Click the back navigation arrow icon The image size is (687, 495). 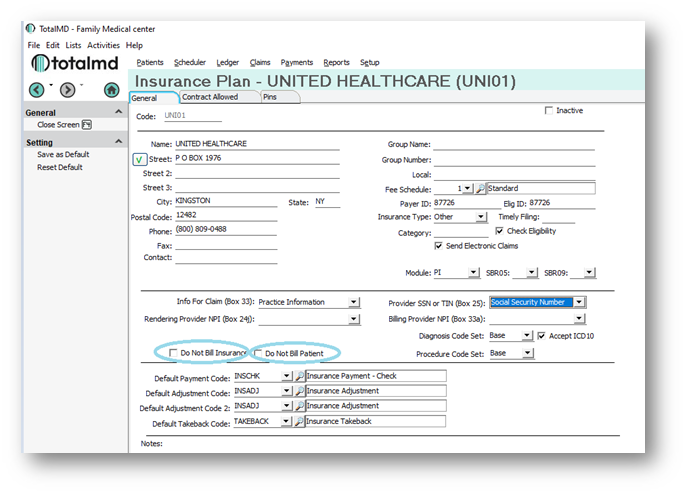point(36,90)
